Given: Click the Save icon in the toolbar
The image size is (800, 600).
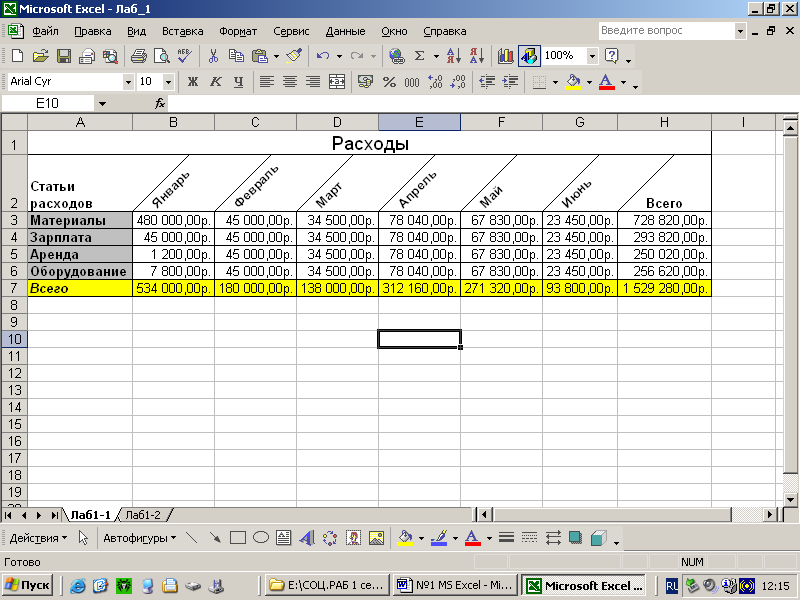Looking at the screenshot, I should click(x=62, y=56).
